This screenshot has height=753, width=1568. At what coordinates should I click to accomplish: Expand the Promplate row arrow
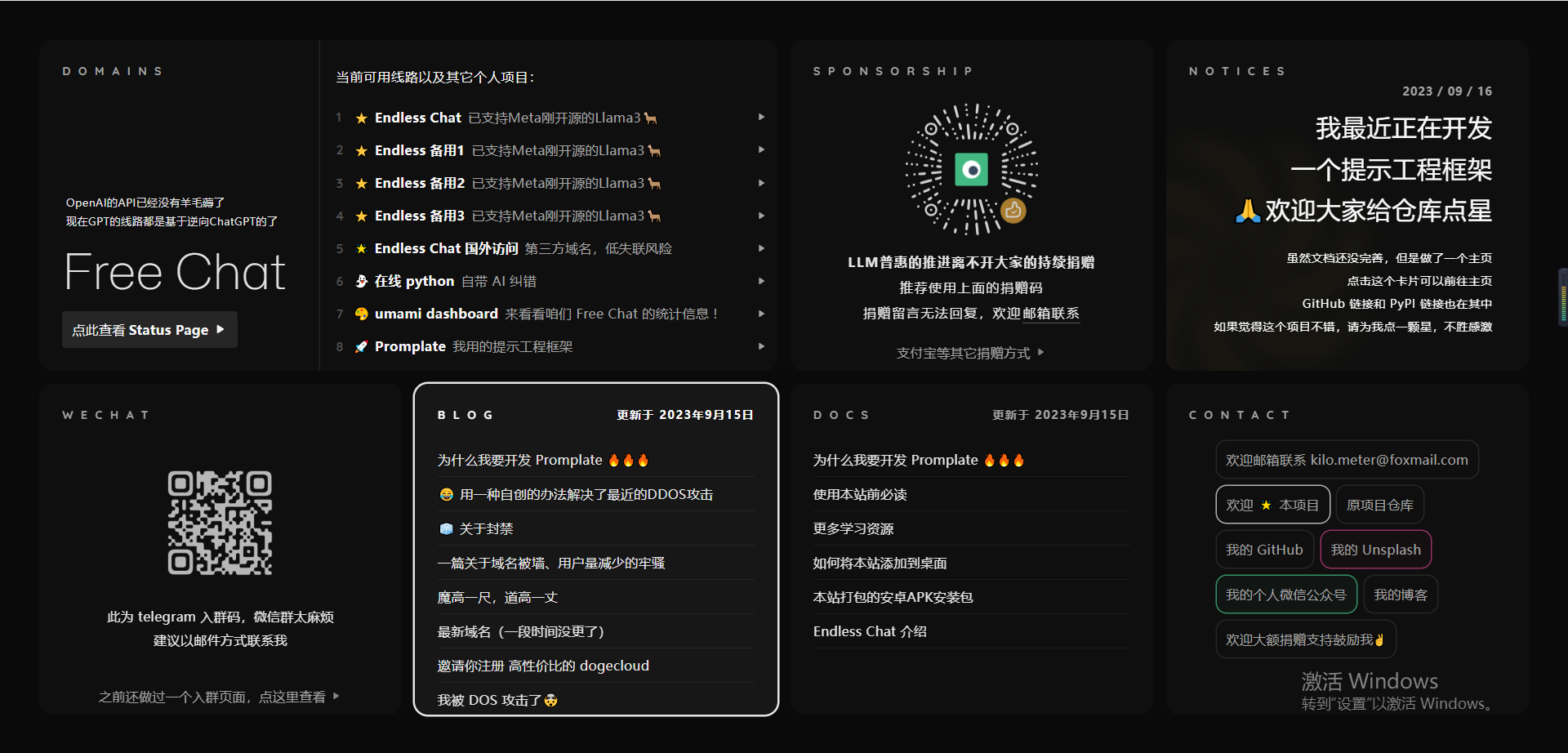761,346
